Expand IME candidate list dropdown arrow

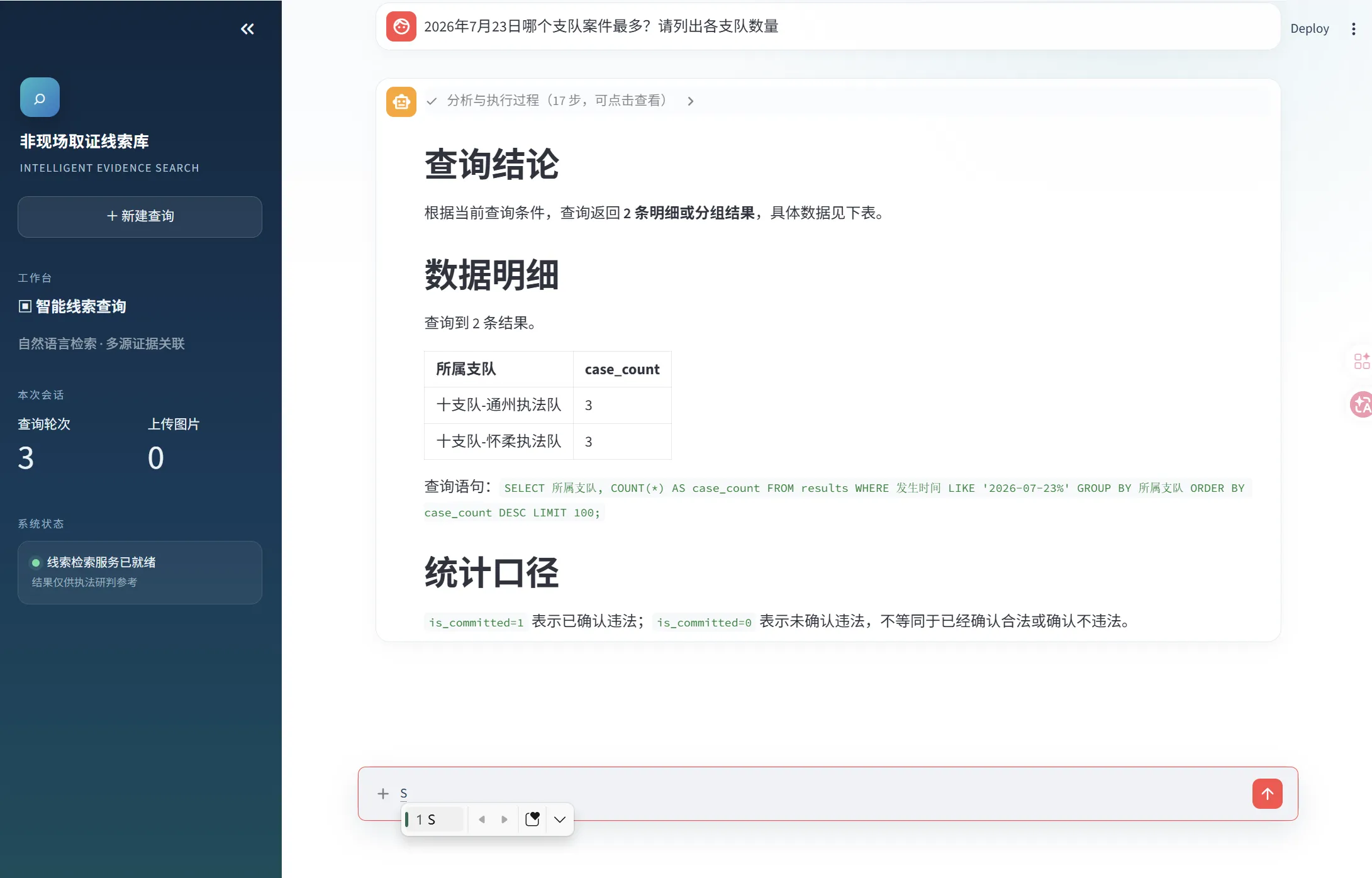click(x=560, y=820)
